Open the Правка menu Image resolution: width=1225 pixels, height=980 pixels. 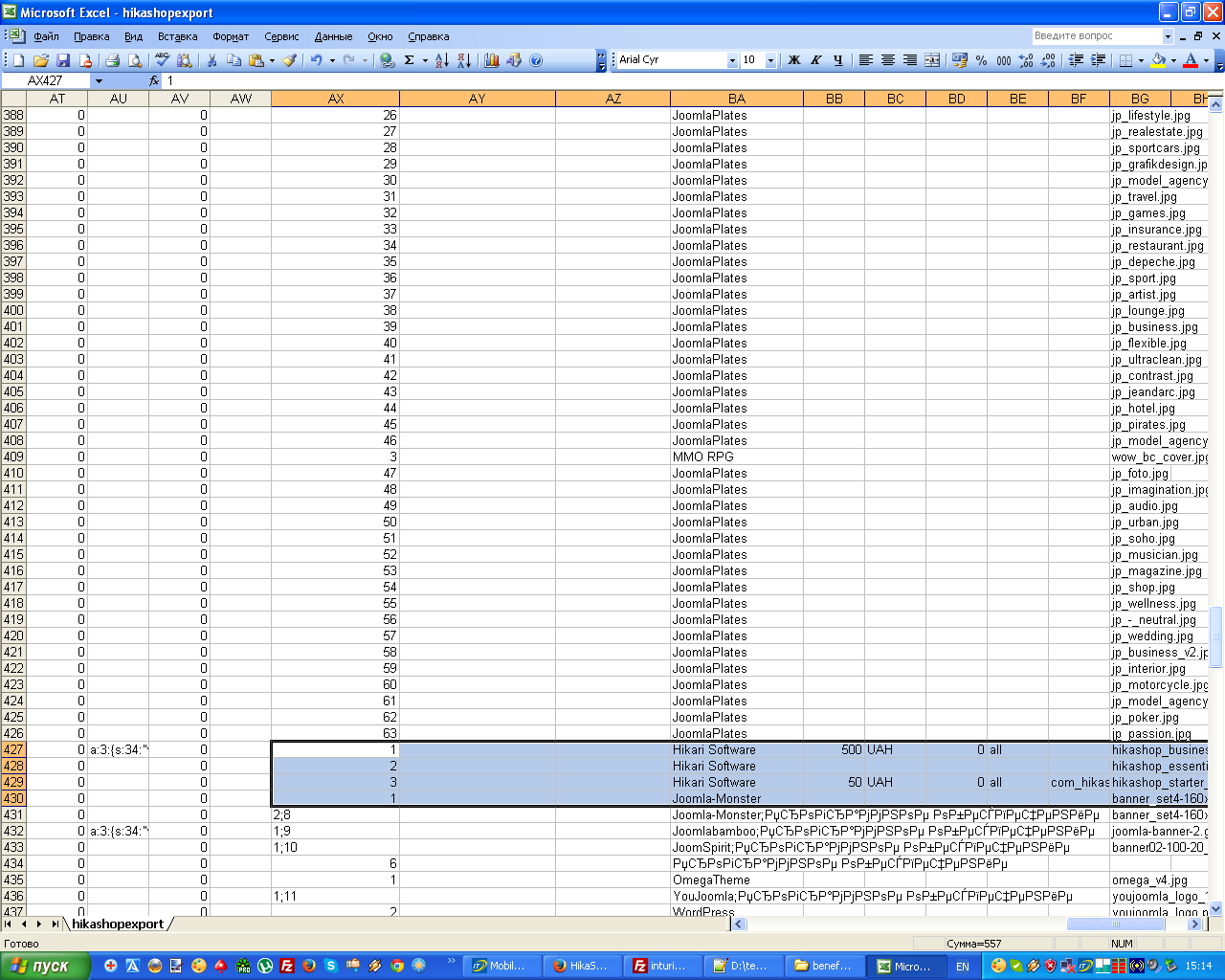pyautogui.click(x=91, y=36)
